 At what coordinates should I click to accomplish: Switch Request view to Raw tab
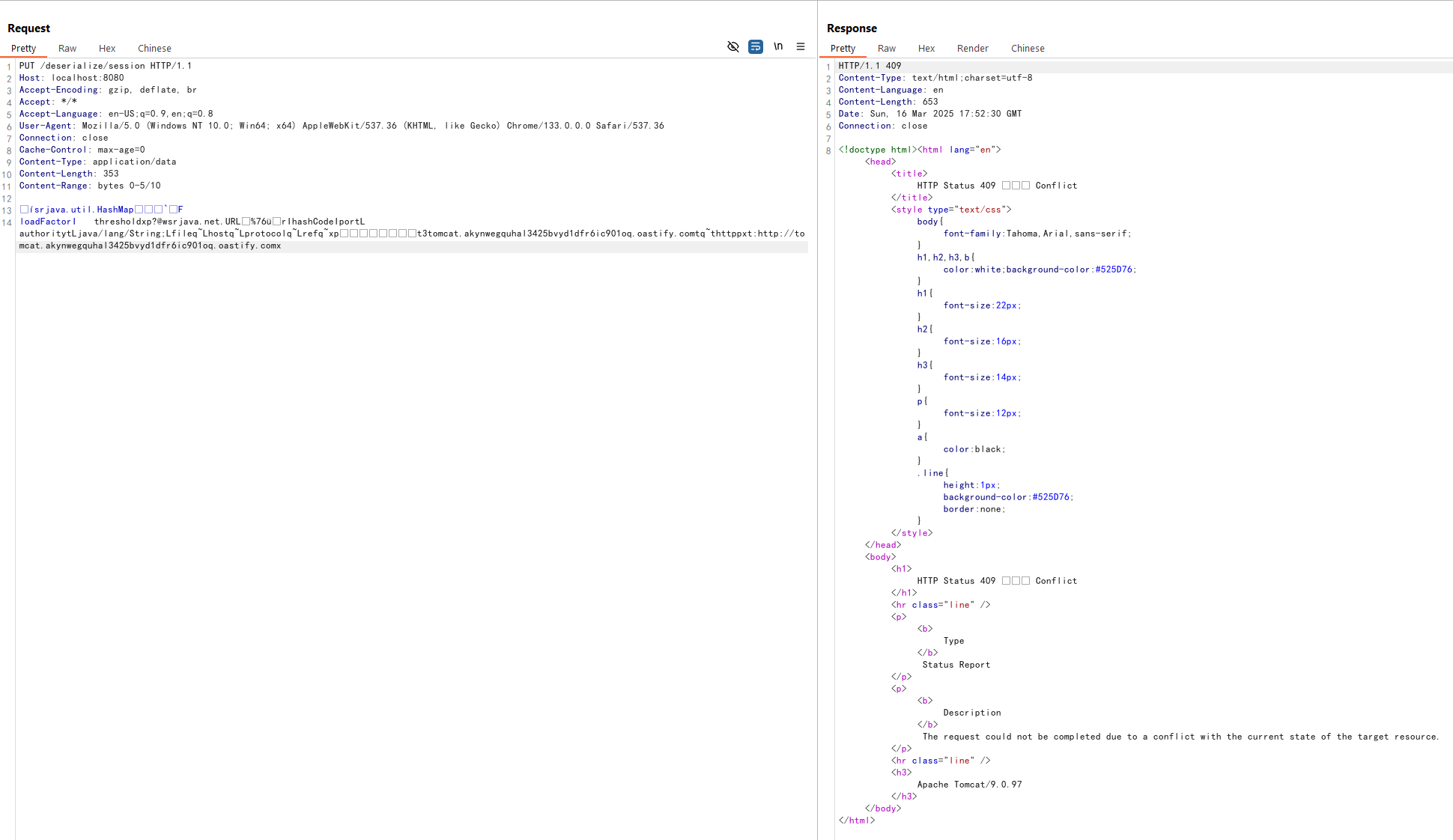pos(67,48)
